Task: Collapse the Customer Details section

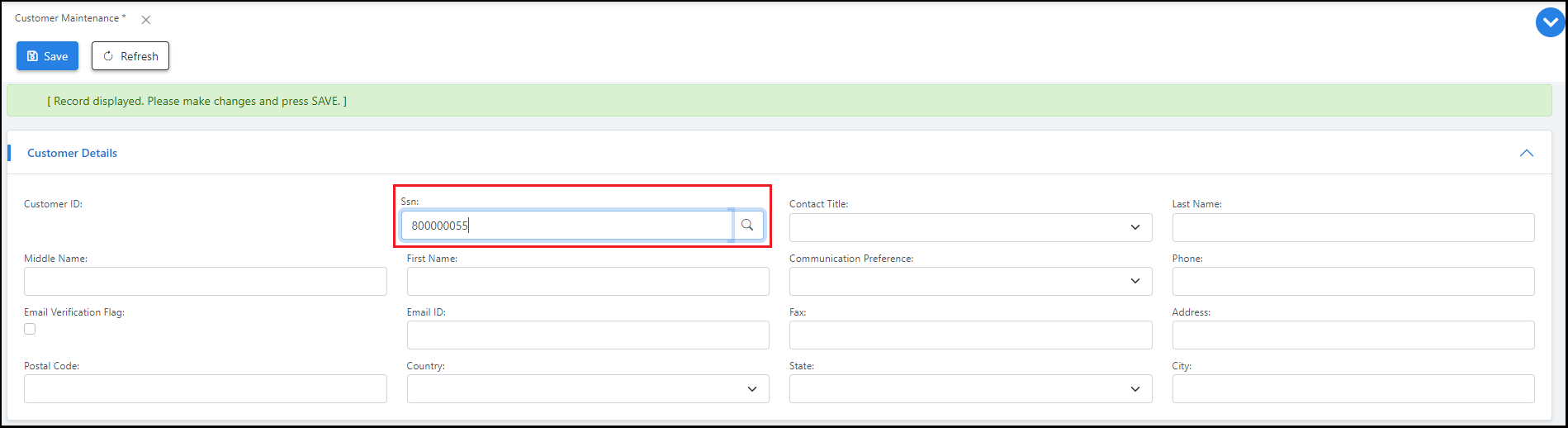Action: click(x=1526, y=153)
